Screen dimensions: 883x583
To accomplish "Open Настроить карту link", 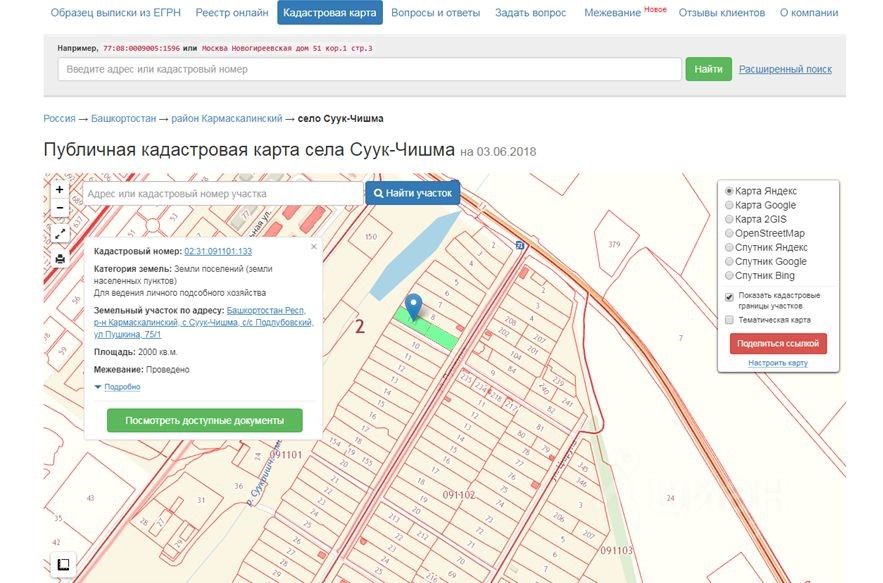I will (778, 363).
